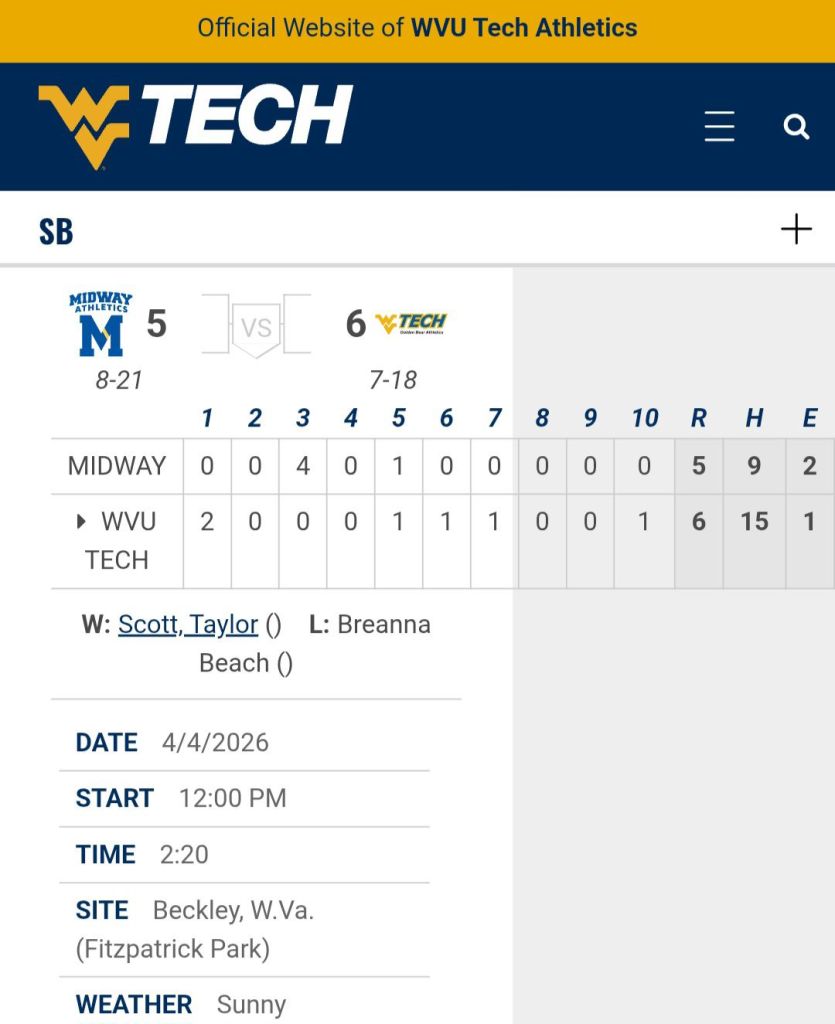The image size is (835, 1024).
Task: Open Scott, Taylor player link
Action: [188, 625]
